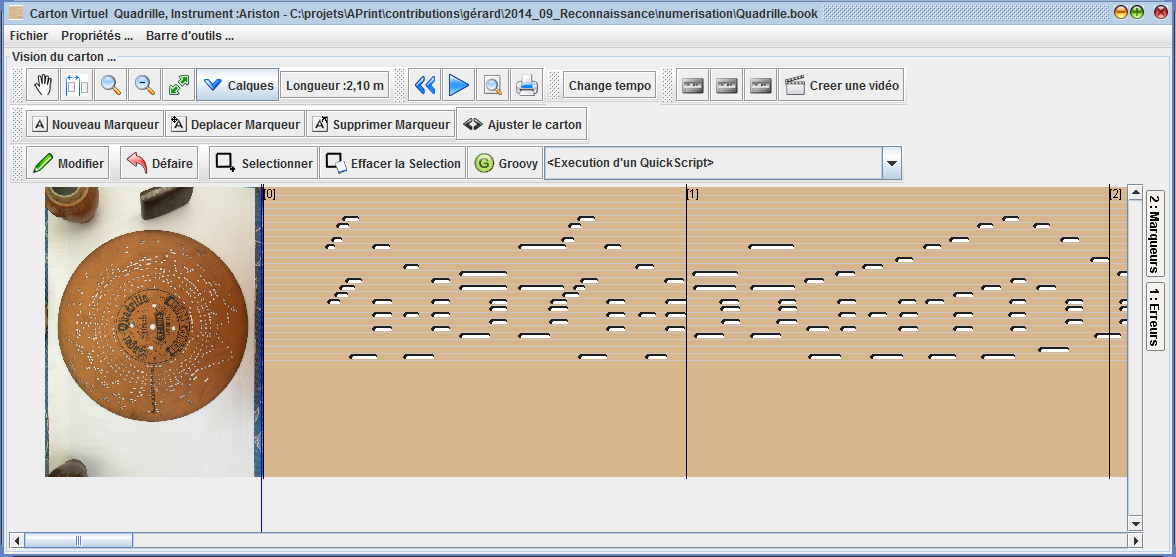This screenshot has width=1176, height=557.
Task: Expand the Marqueurs side panel
Action: pos(1154,232)
